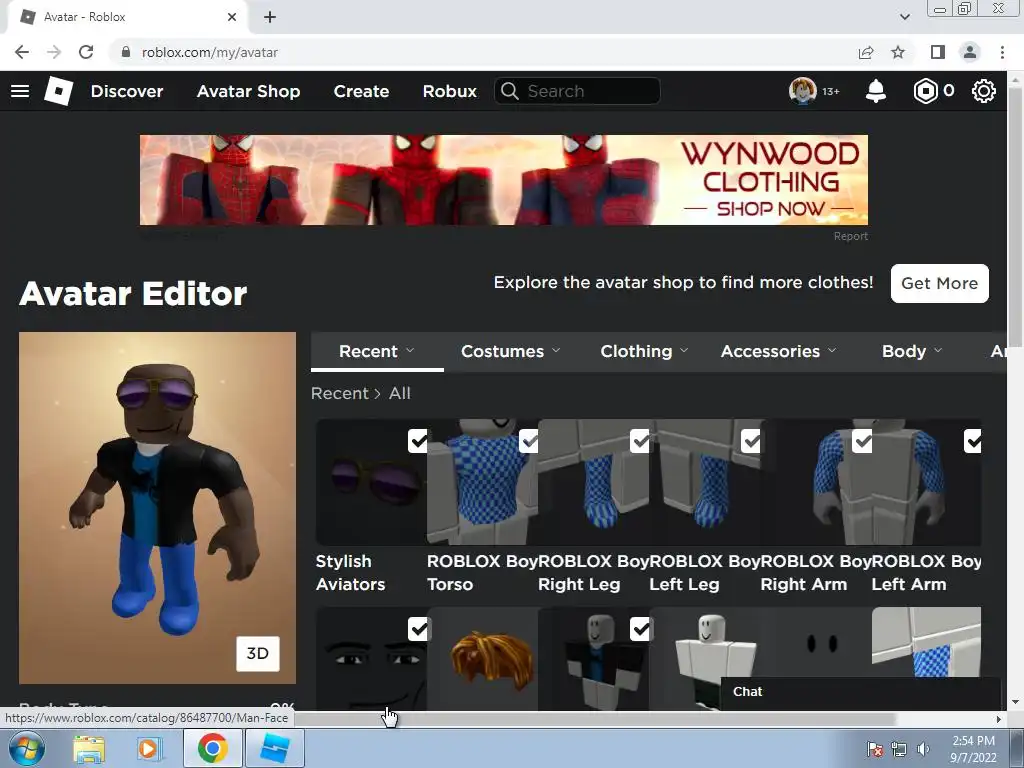The image size is (1024, 768).
Task: Open the settings gear icon
Action: [984, 91]
